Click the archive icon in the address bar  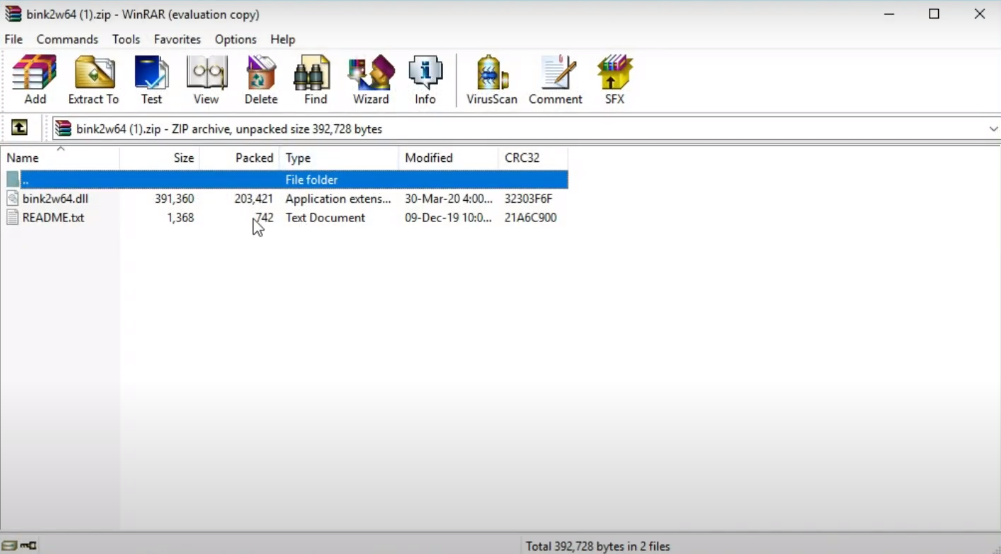[63, 129]
